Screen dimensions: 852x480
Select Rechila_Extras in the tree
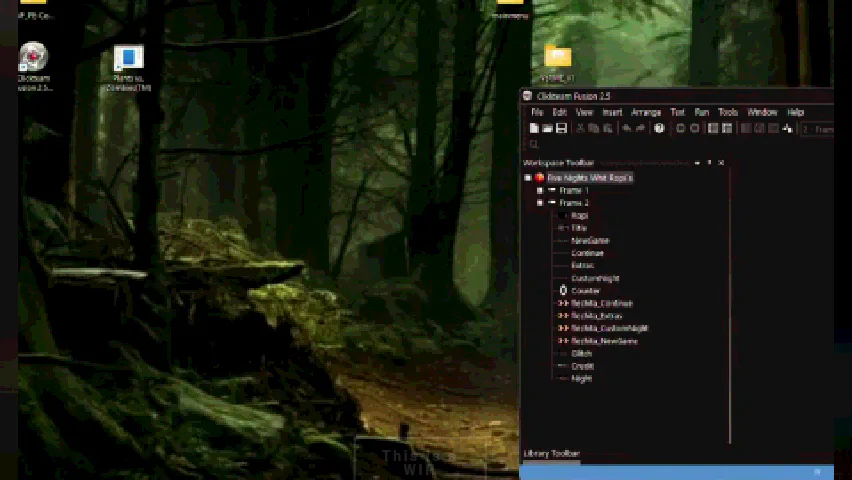point(596,316)
